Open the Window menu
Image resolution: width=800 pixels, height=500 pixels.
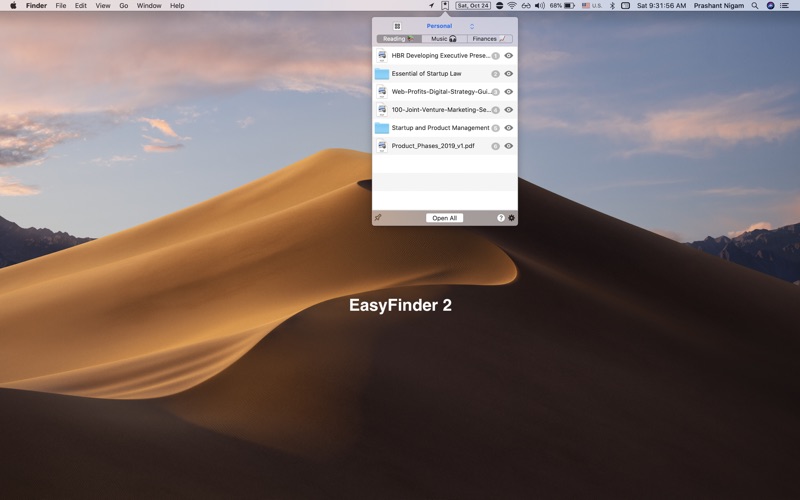[x=149, y=6]
